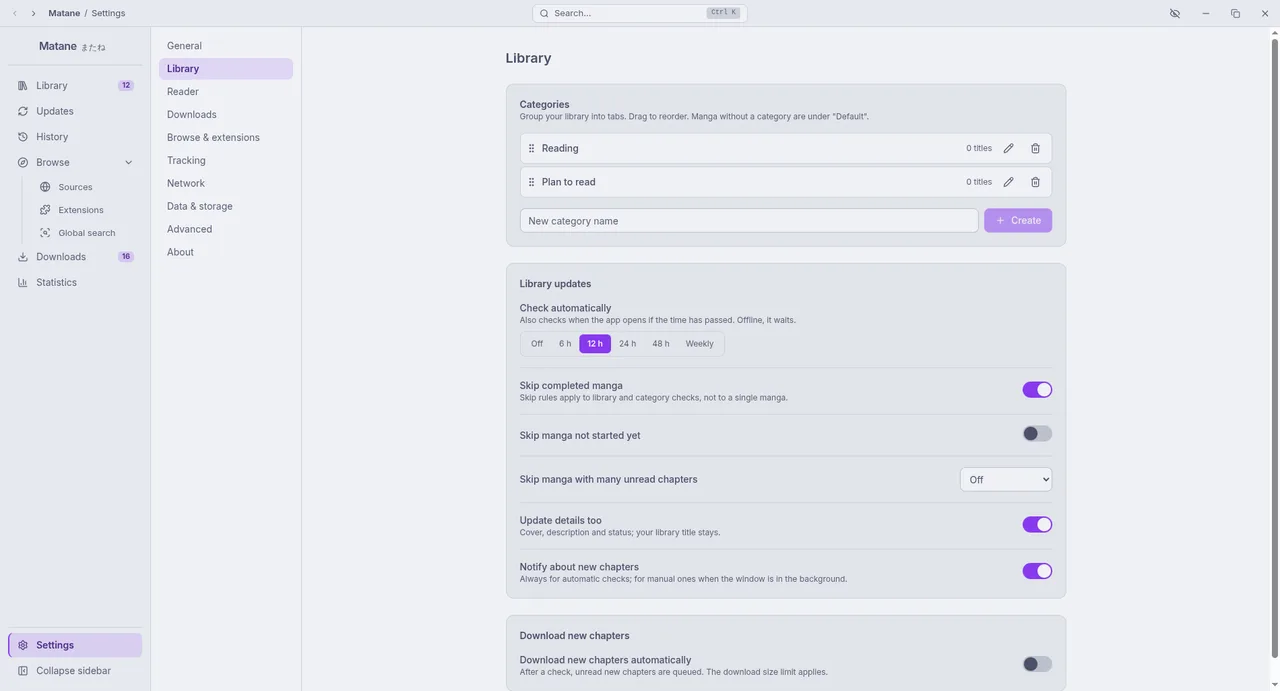Open Extensions under Browse
The image size is (1280, 691).
86,210
